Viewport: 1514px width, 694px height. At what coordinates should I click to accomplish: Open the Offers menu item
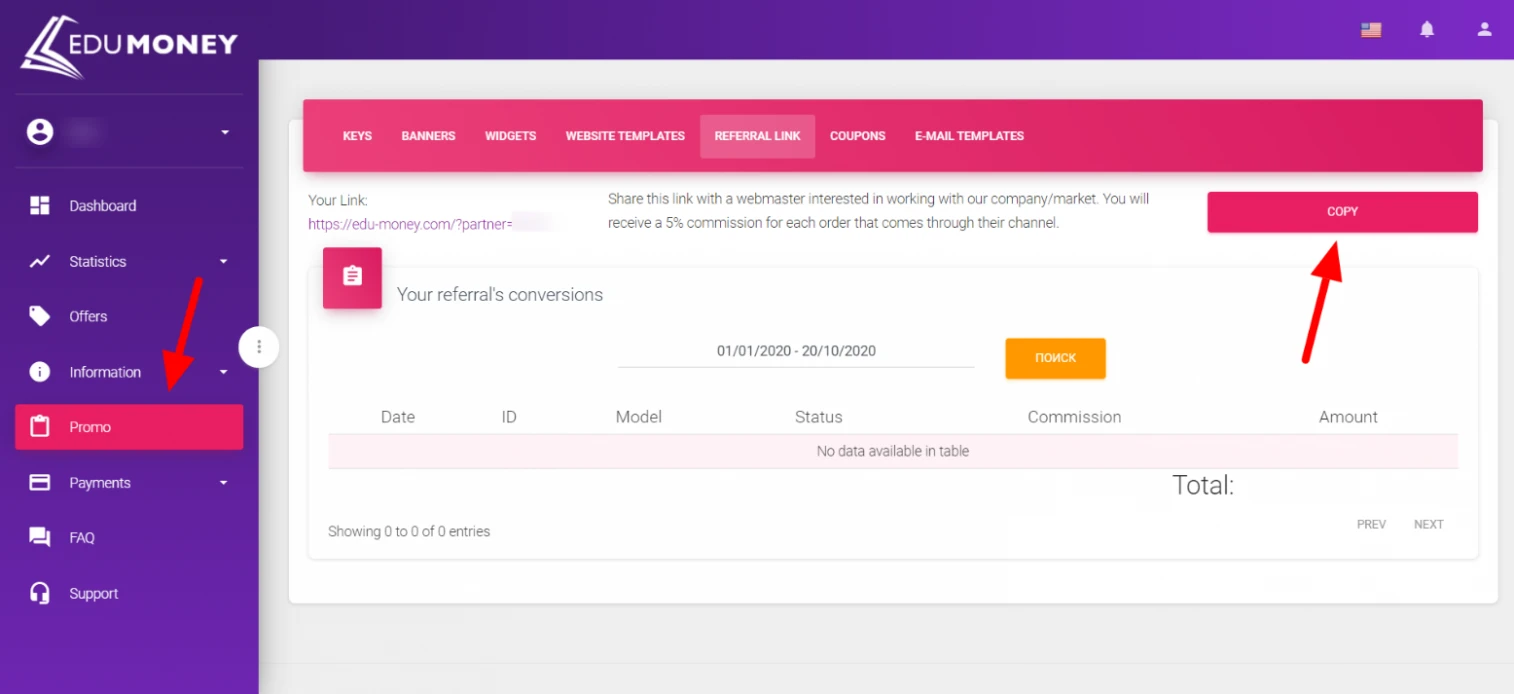129,316
